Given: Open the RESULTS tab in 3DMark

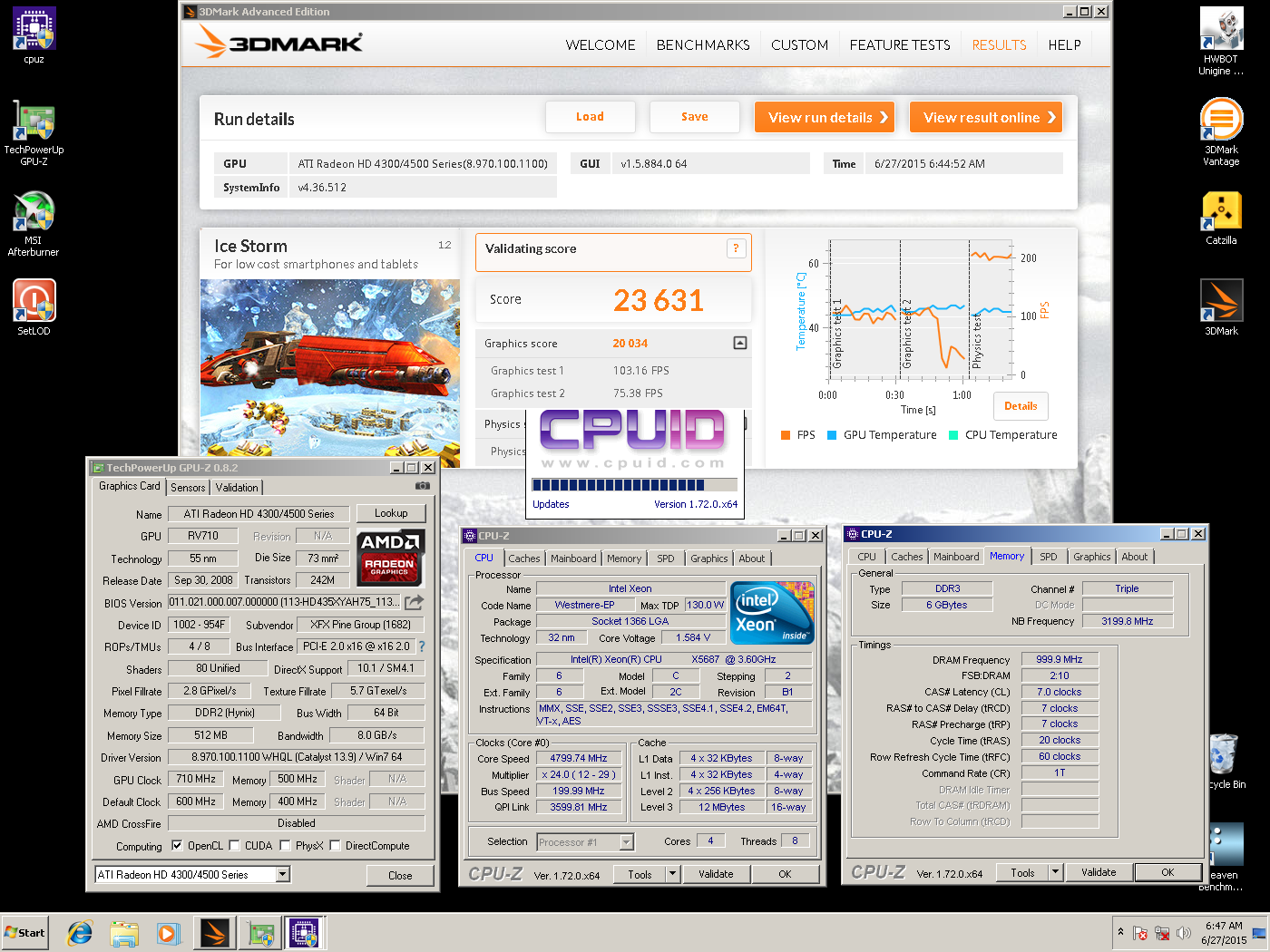Looking at the screenshot, I should (x=999, y=44).
